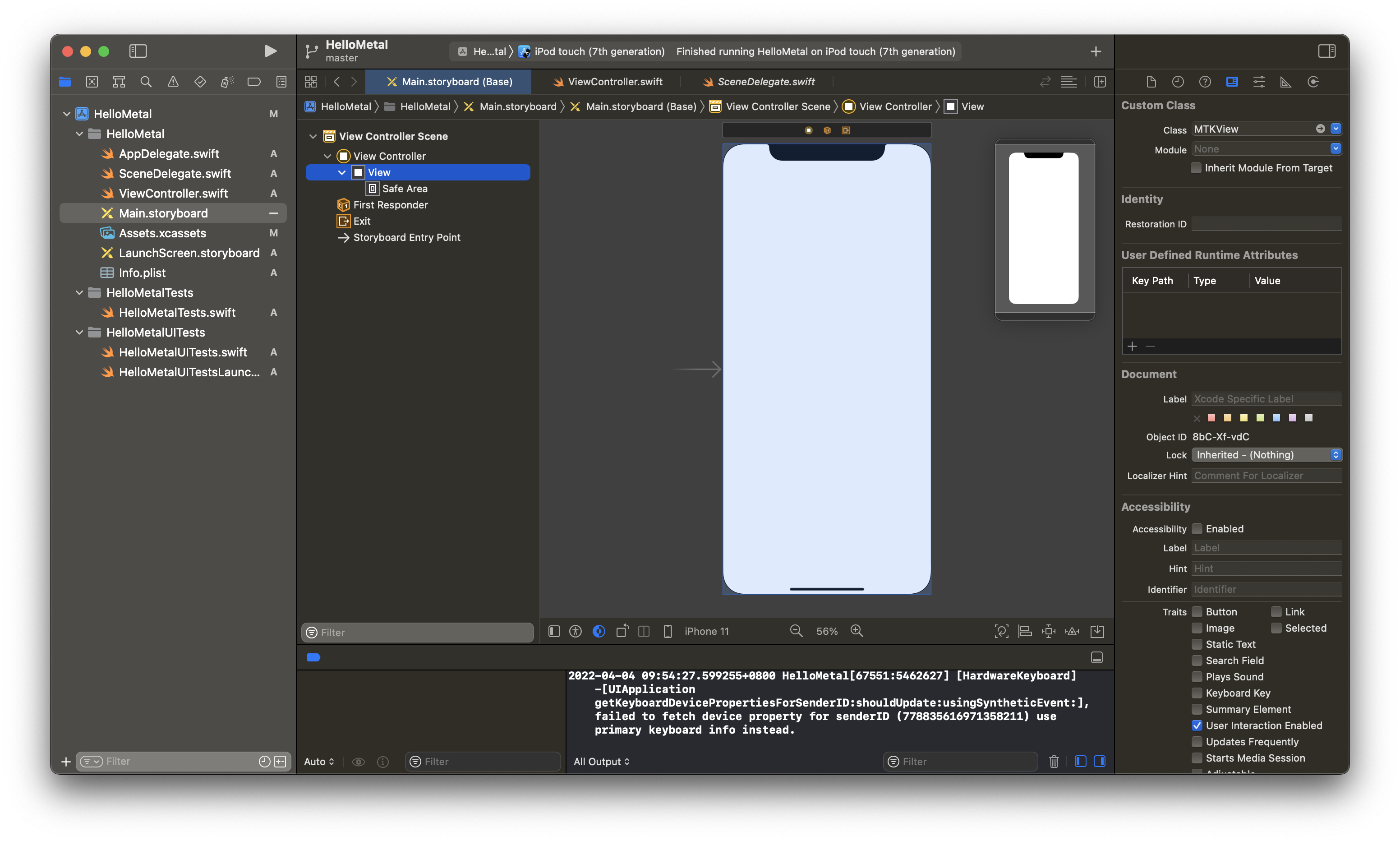Viewport: 1400px width, 841px height.
Task: Switch to the Main.storyboard (Base) tab
Action: (x=449, y=82)
